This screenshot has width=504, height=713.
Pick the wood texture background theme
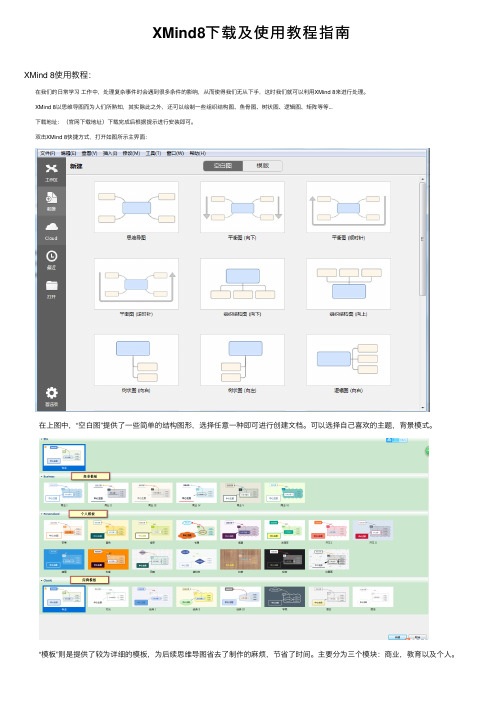click(x=240, y=559)
